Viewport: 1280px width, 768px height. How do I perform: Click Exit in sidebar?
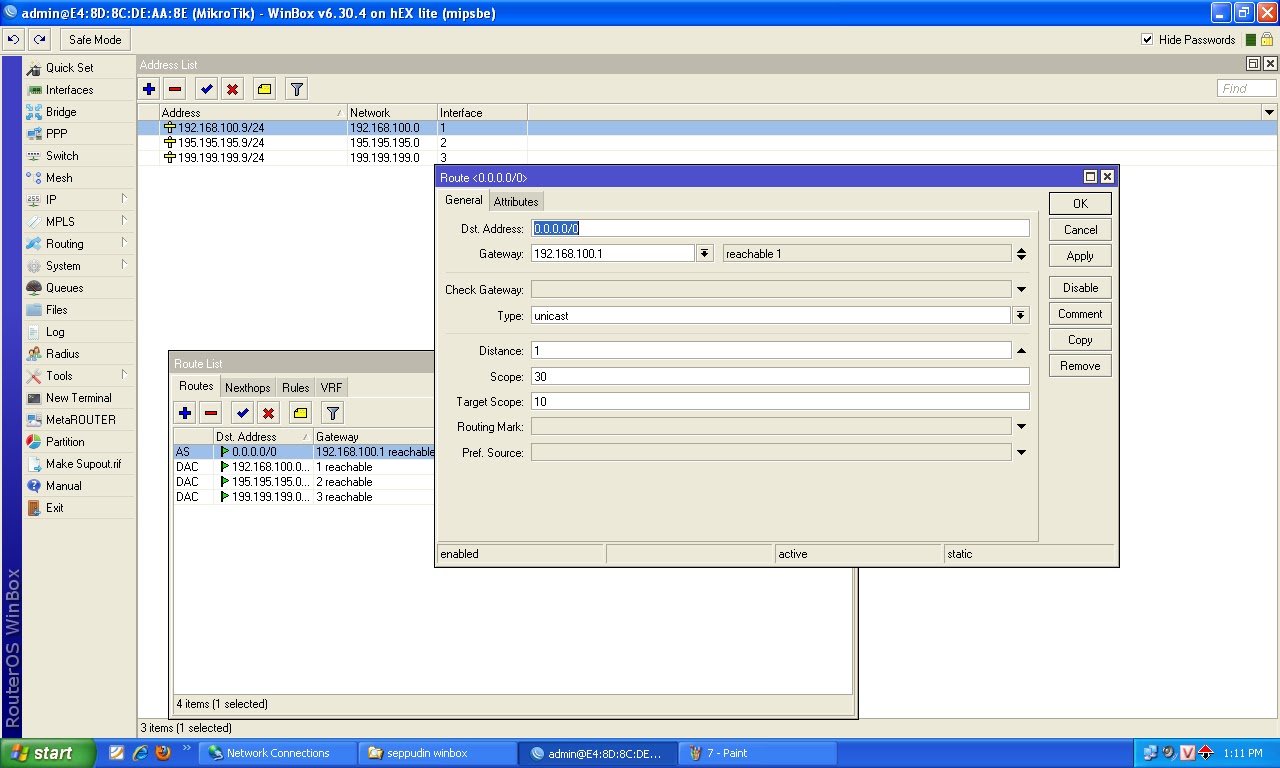[x=79, y=508]
